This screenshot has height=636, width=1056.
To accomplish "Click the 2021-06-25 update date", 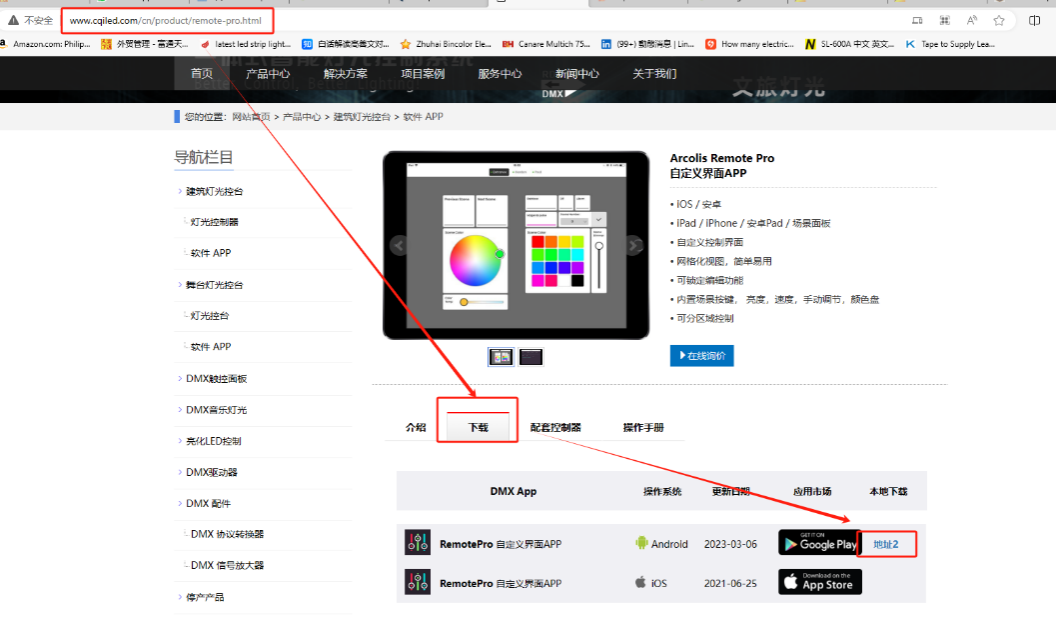I will [730, 583].
